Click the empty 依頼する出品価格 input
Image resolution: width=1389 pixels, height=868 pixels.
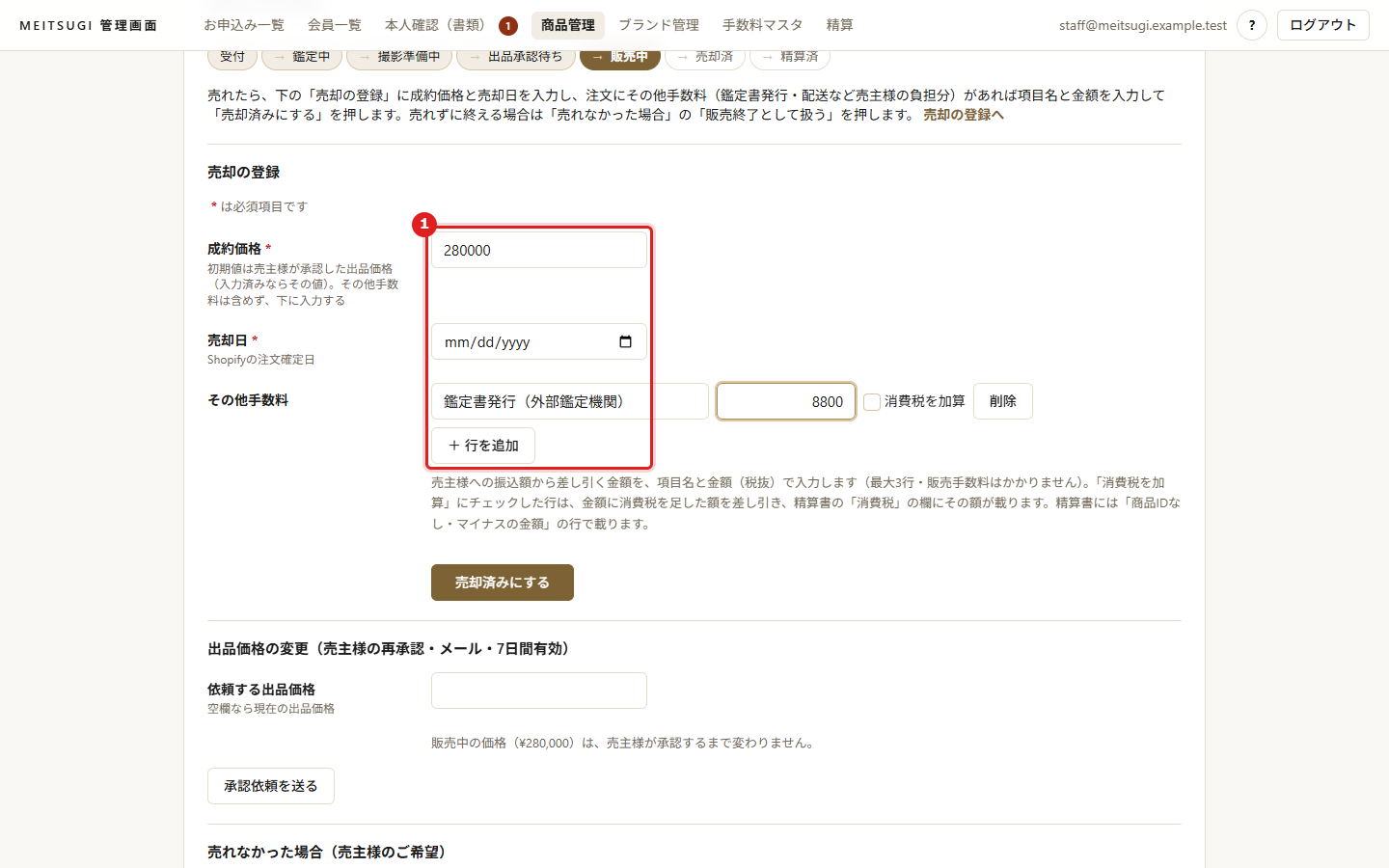tap(539, 691)
